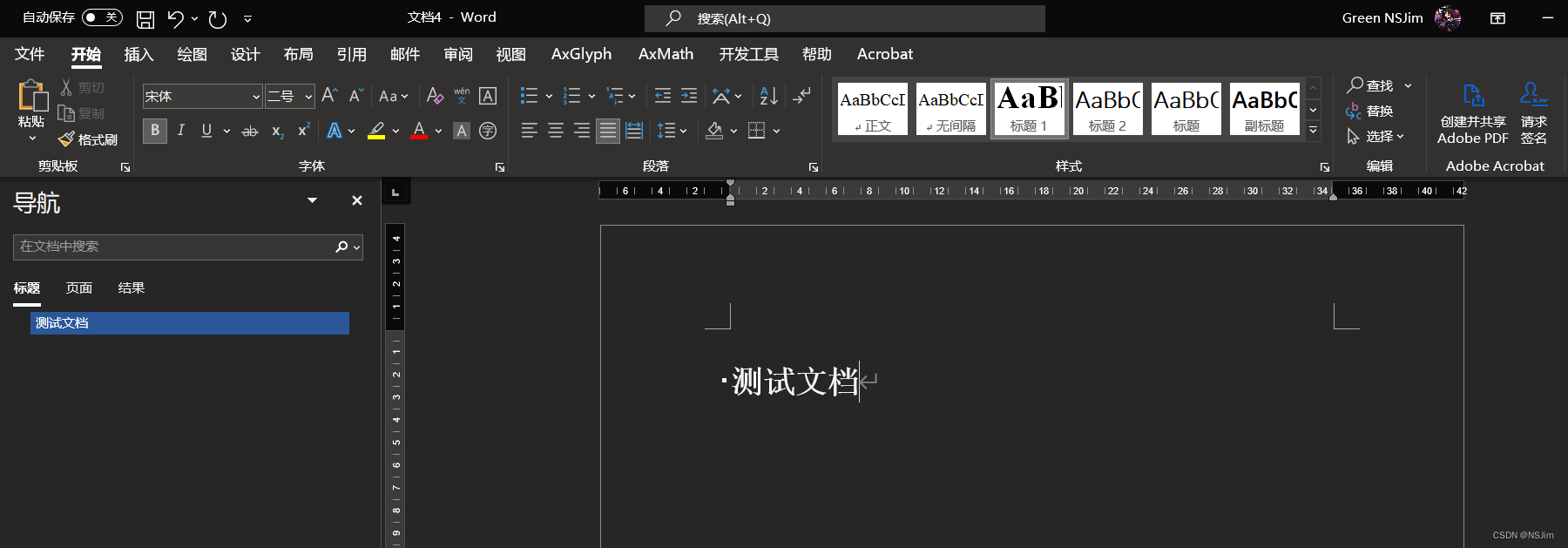Switch to the Layout (布局) tab

(x=298, y=54)
